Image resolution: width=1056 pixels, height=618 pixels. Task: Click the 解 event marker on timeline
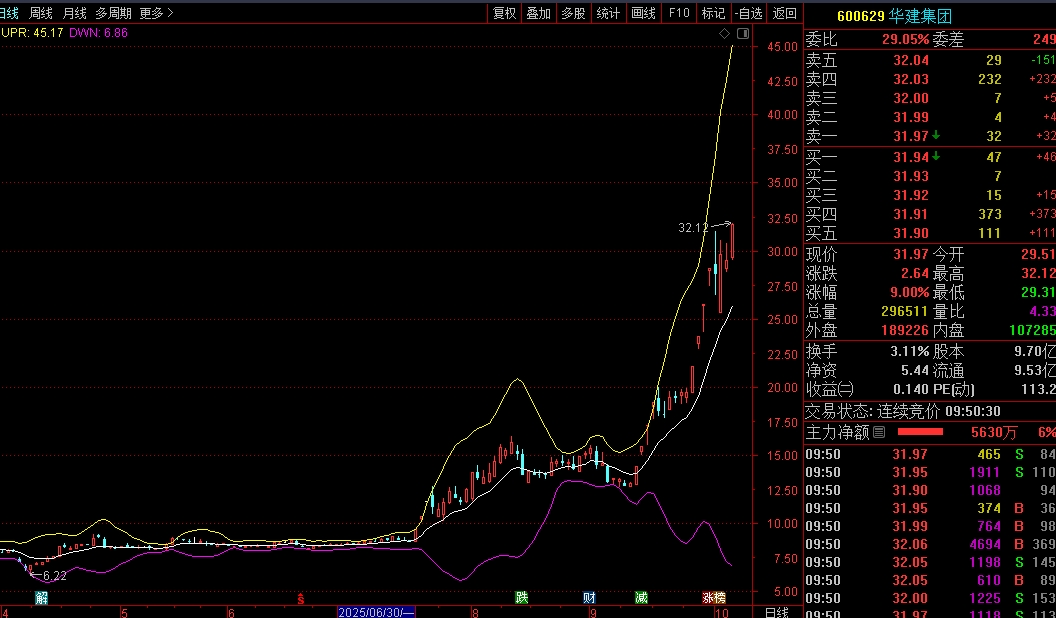click(x=41, y=597)
